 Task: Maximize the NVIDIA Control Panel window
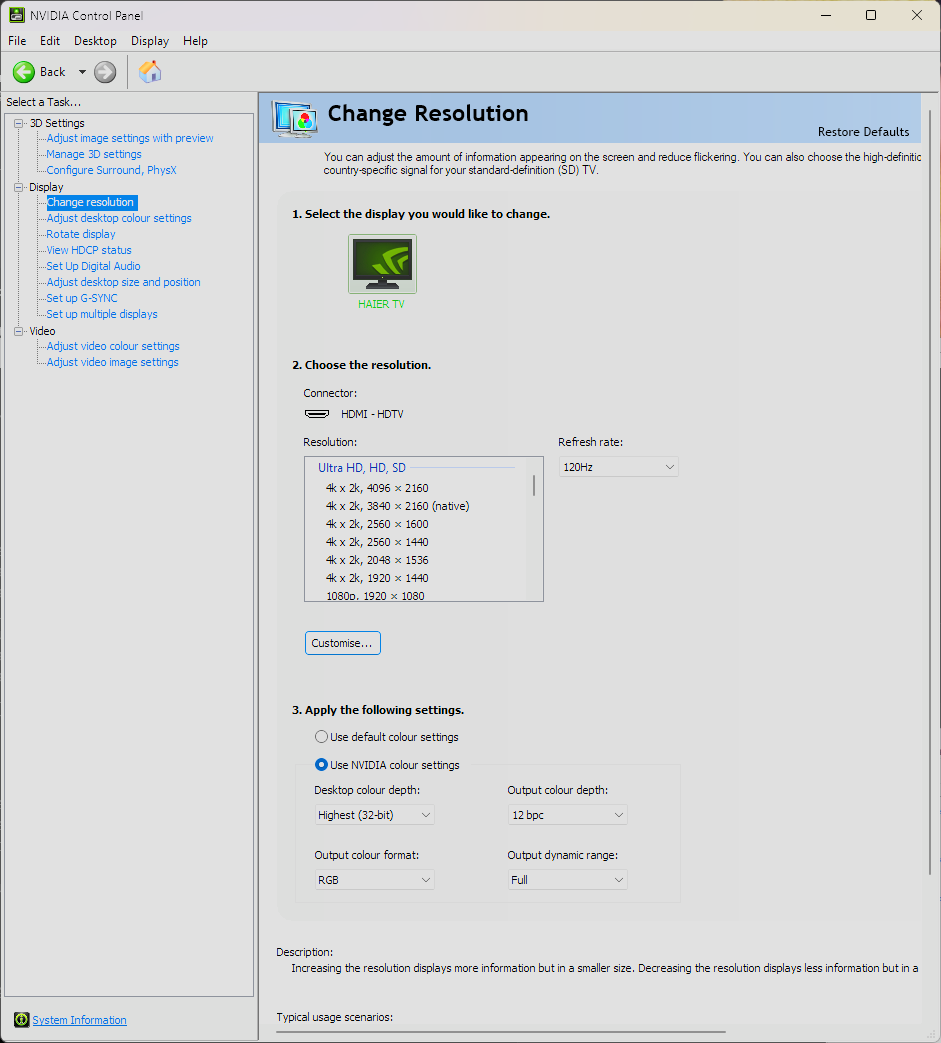[x=871, y=15]
